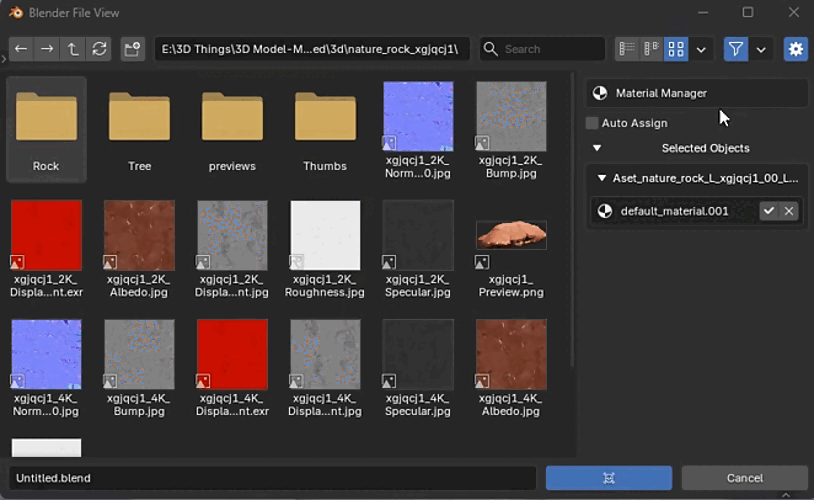Toggle the options gear panel
The height and width of the screenshot is (500, 814).
click(x=795, y=49)
